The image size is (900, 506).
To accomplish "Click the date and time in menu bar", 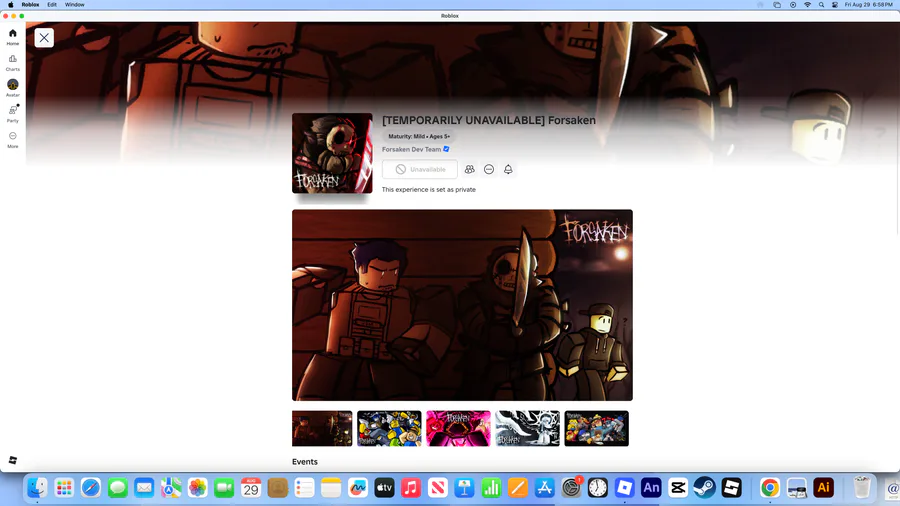I will click(x=868, y=5).
